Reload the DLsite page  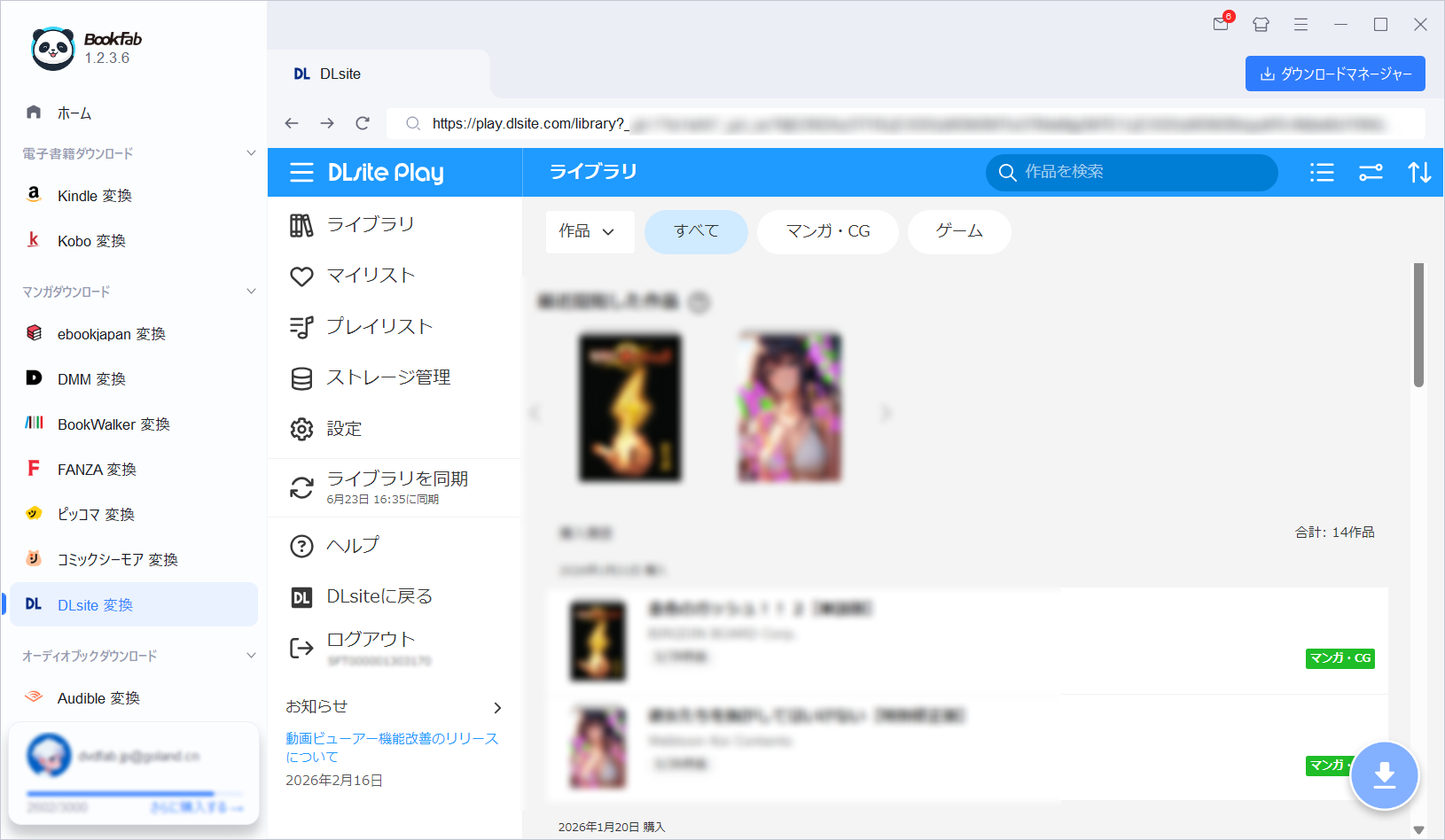(x=363, y=123)
